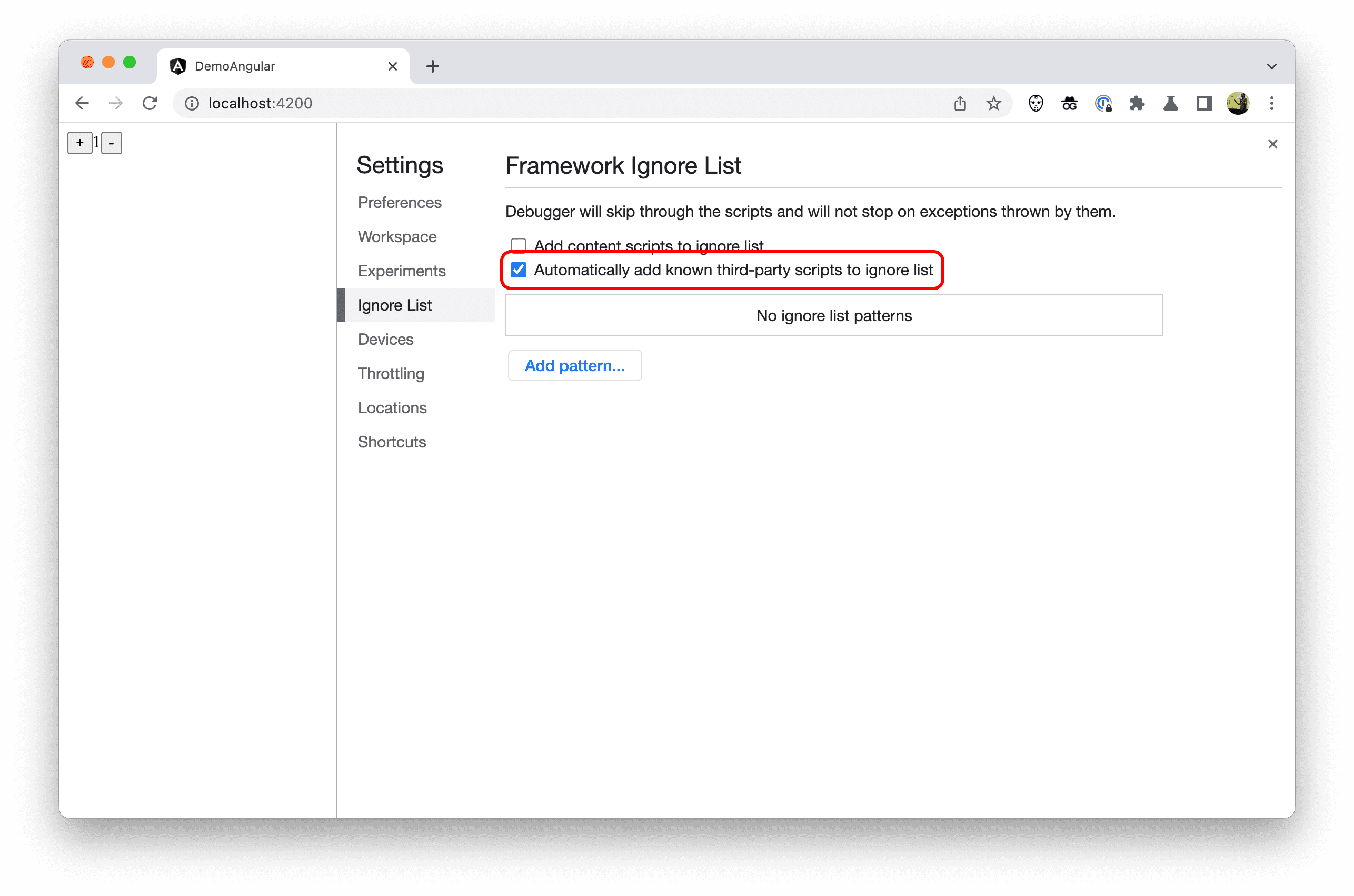Click the ad-blocker shield icon in toolbar
This screenshot has height=896, width=1354.
point(1035,103)
